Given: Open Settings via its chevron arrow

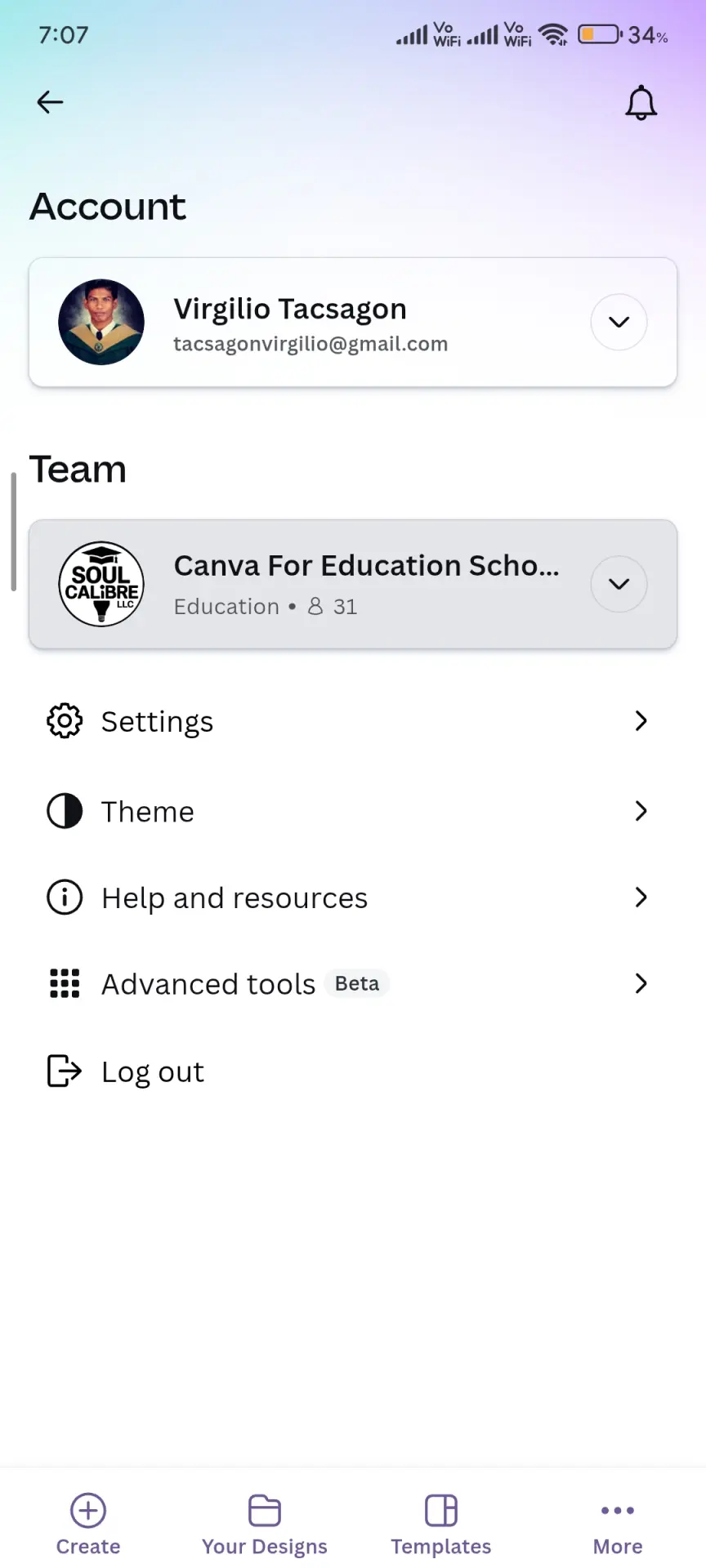Looking at the screenshot, I should [x=641, y=721].
